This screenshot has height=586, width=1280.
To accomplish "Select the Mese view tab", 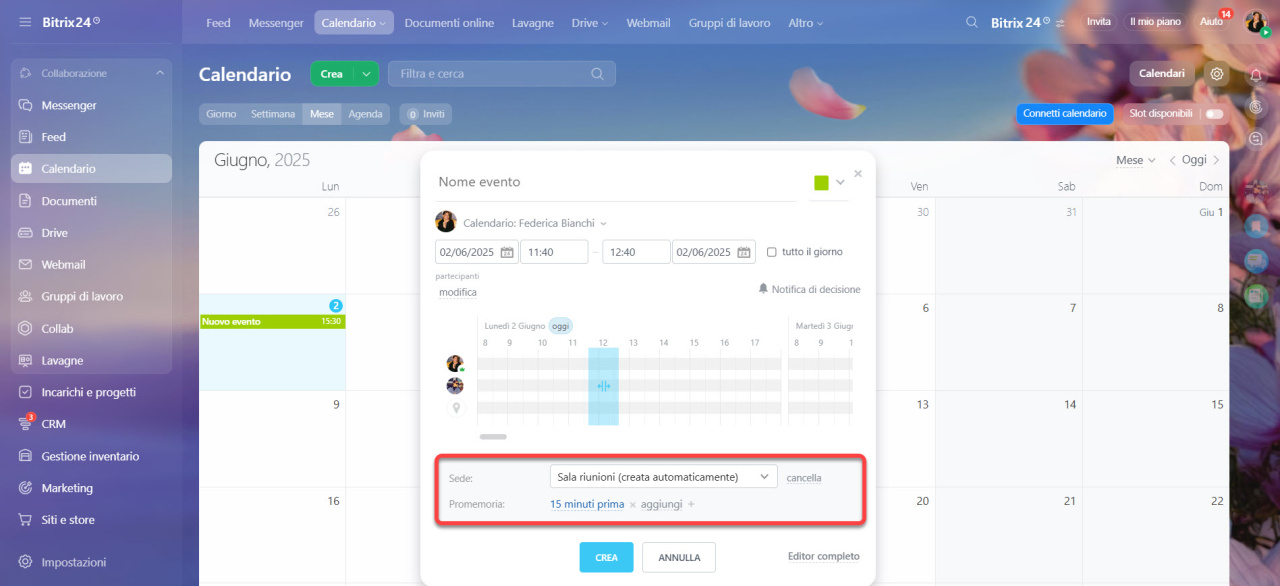I will [322, 114].
